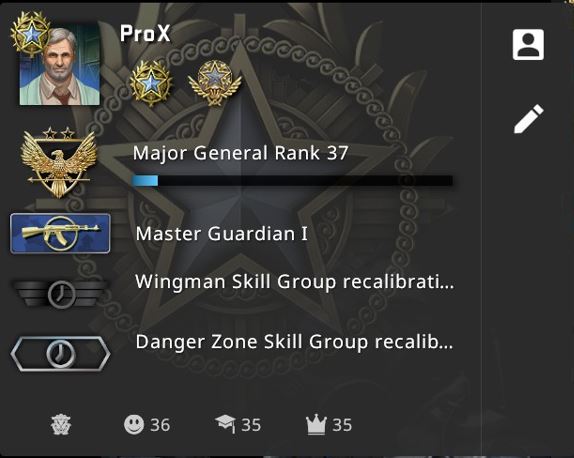The height and width of the screenshot is (458, 574).
Task: Click the teacher graduation cap commendation icon
Action: [225, 424]
